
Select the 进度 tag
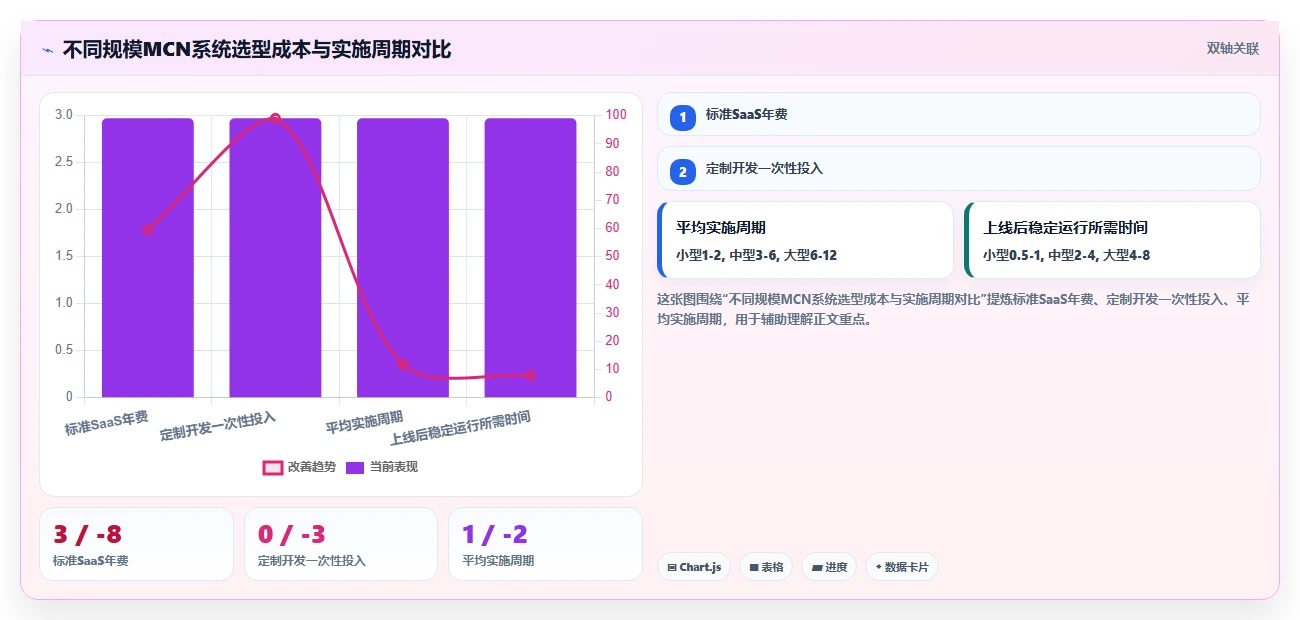point(829,567)
